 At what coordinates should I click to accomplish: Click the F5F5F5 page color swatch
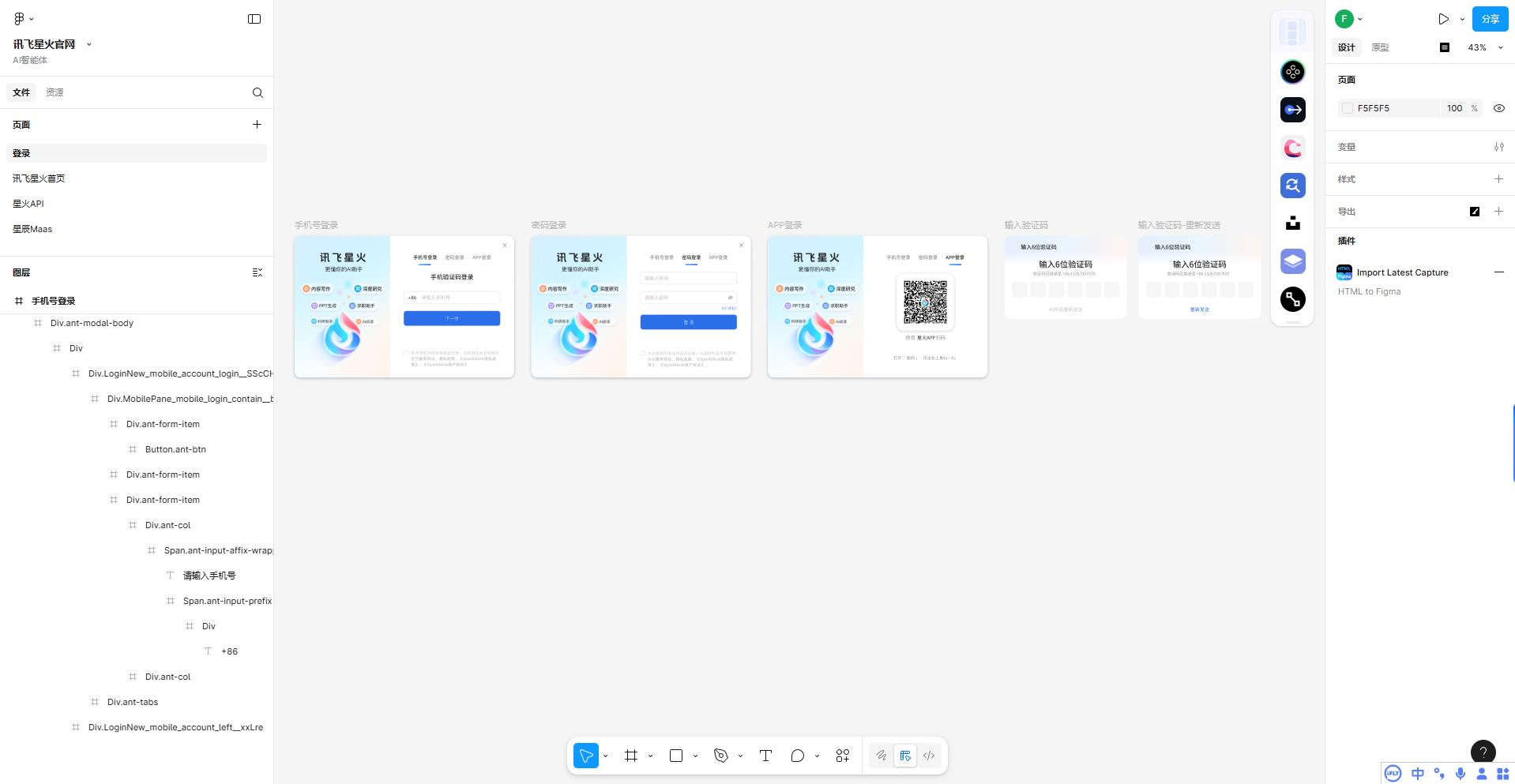pyautogui.click(x=1348, y=108)
